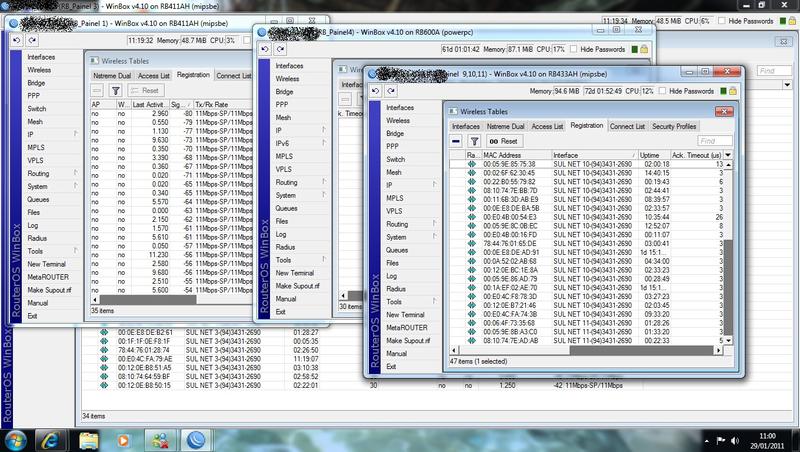Open the filter funnel in Painel 1 Wireless Tables
Image resolution: width=800 pixels, height=452 pixels.
(x=116, y=90)
